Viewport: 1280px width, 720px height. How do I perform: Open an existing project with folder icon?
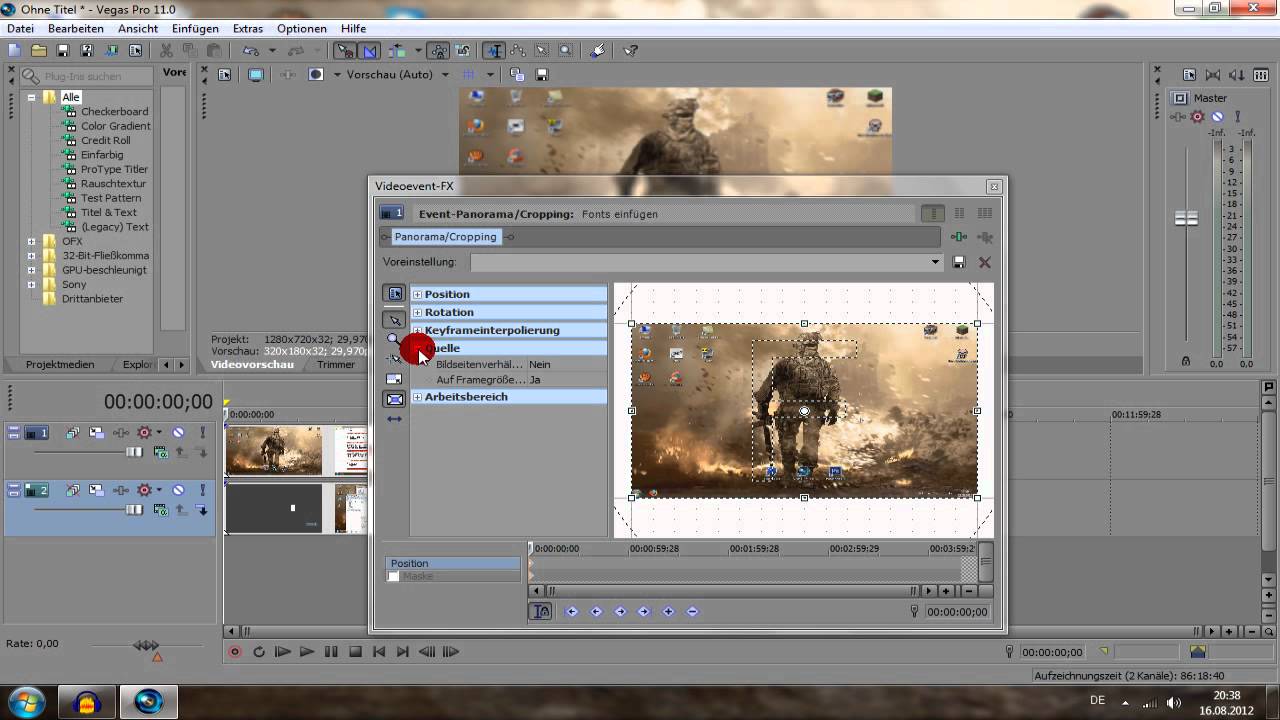pos(39,50)
